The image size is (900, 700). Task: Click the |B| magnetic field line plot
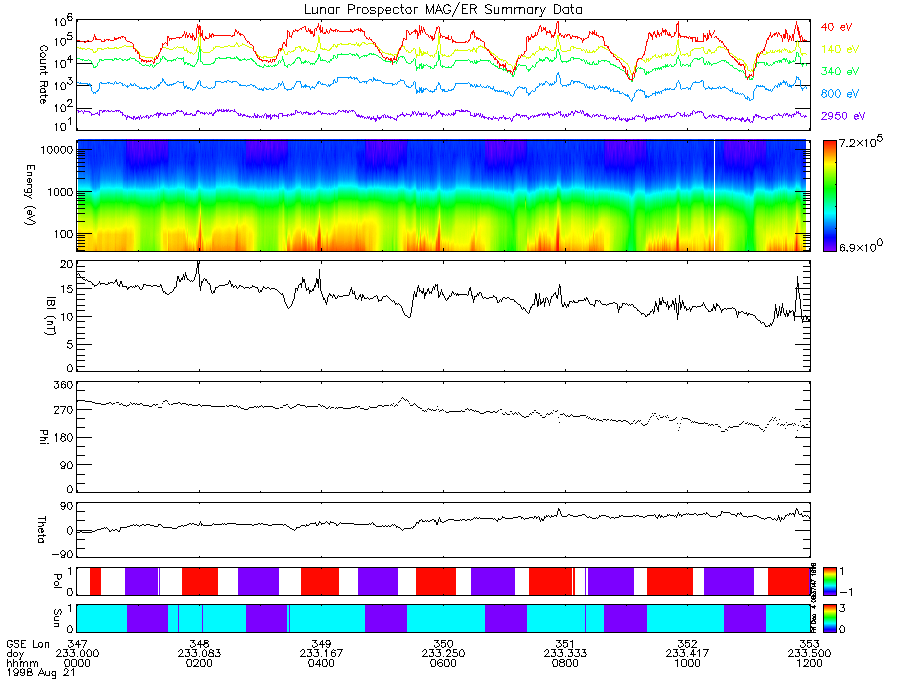pos(443,293)
